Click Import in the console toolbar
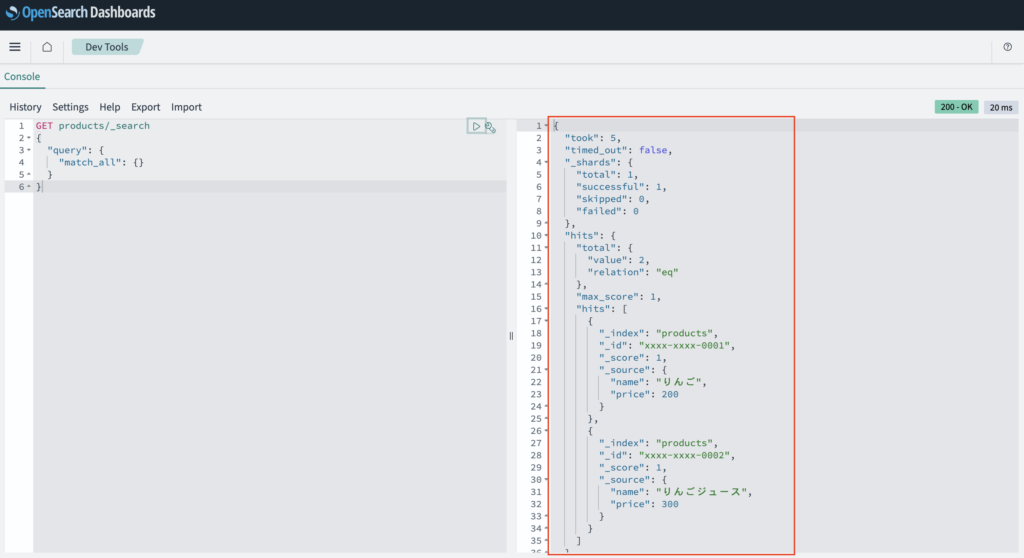1024x558 pixels. [x=186, y=107]
